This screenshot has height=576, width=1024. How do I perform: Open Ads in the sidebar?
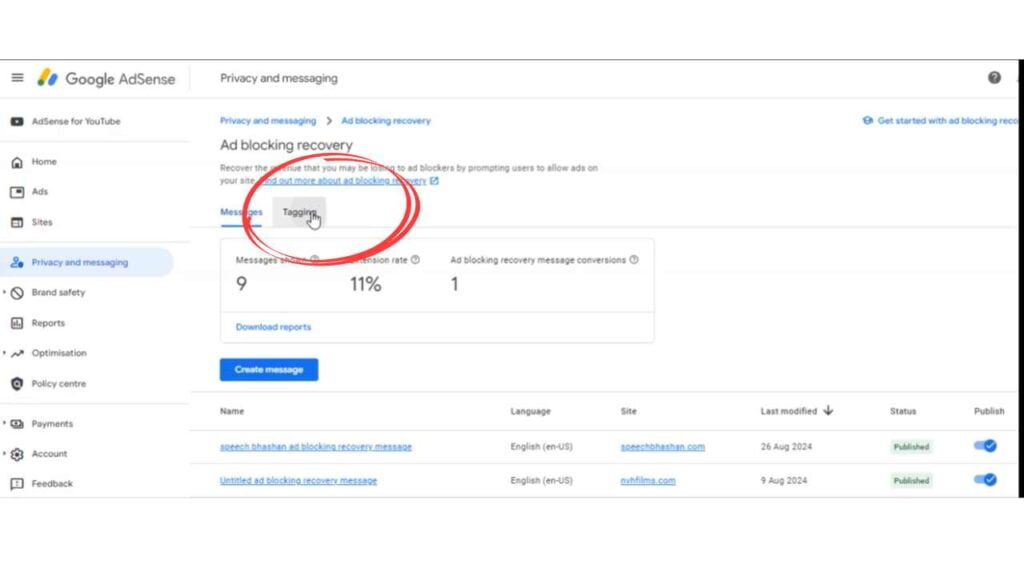point(40,192)
